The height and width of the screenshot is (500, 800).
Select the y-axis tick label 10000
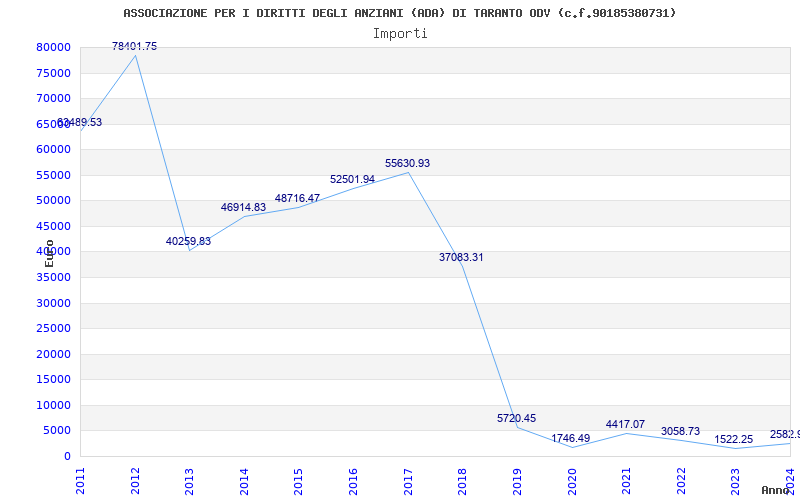(x=53, y=405)
